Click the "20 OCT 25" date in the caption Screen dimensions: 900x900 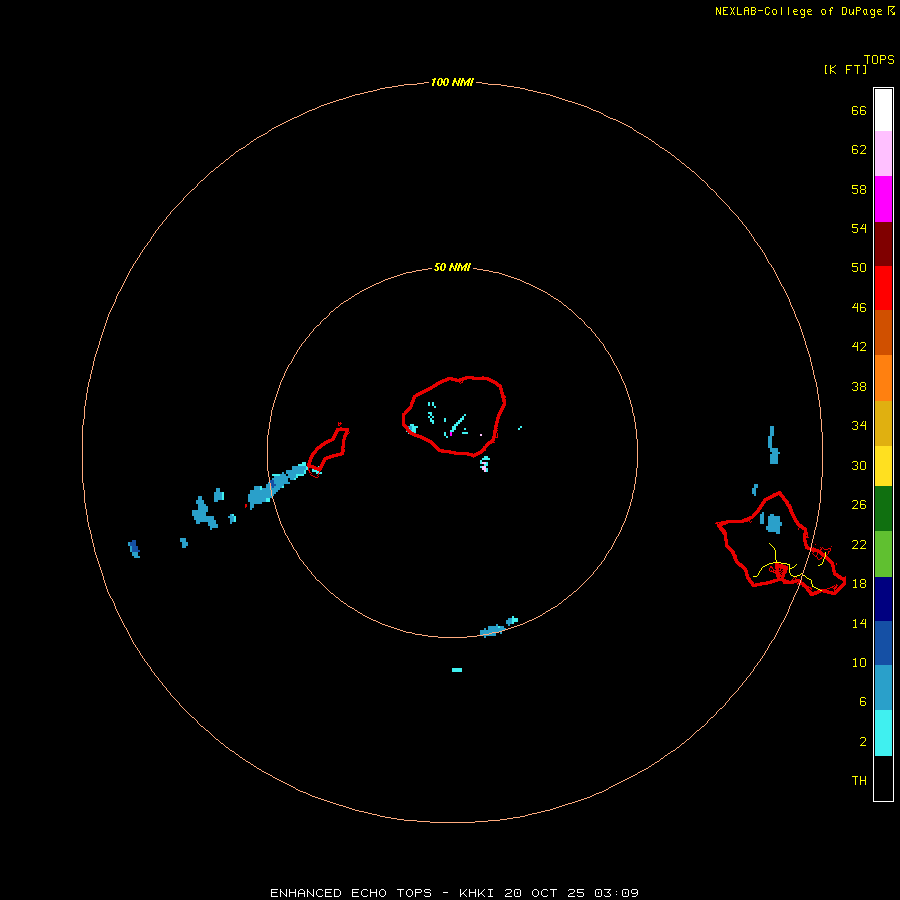tap(544, 893)
